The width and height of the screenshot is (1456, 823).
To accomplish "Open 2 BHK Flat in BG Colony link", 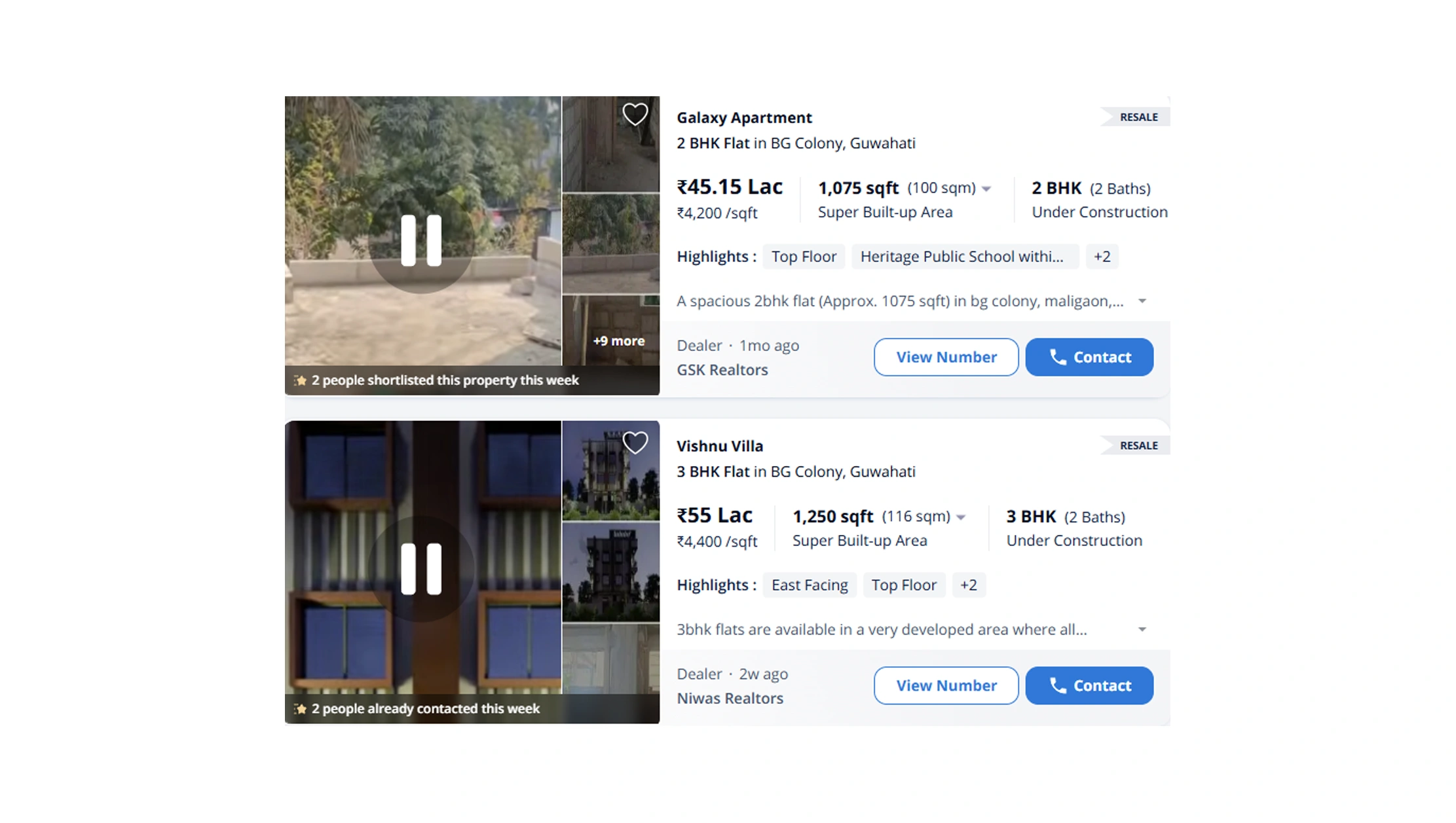I will [x=796, y=143].
